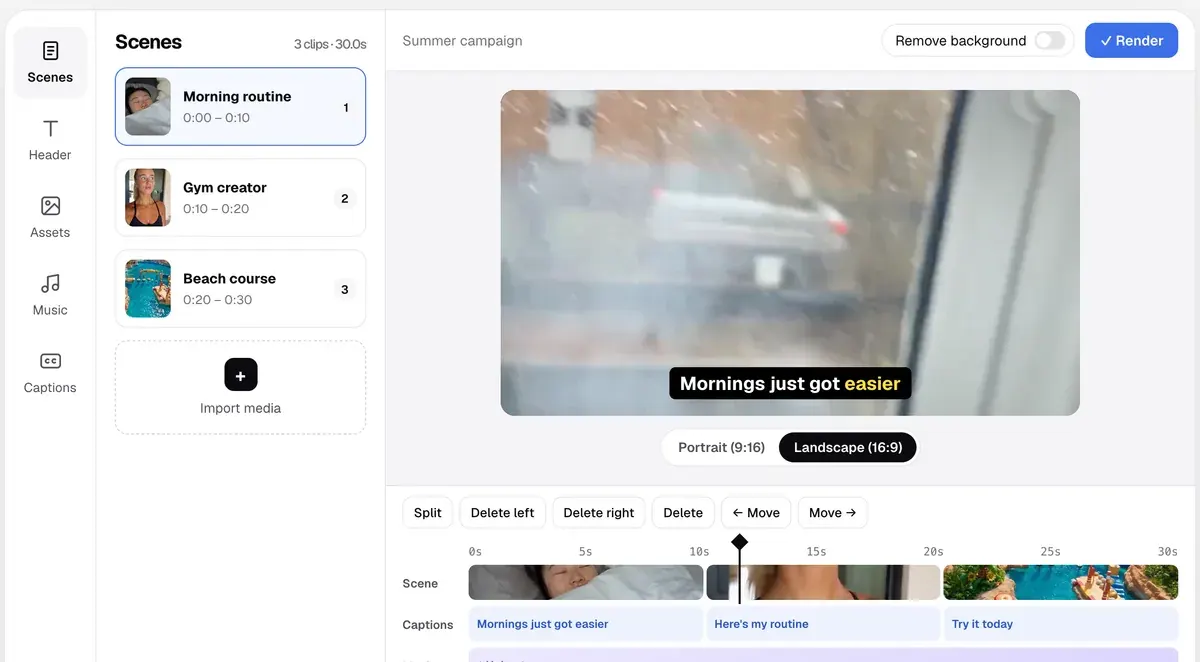Open the Scenes sidebar panel
The width and height of the screenshot is (1200, 662).
point(50,62)
